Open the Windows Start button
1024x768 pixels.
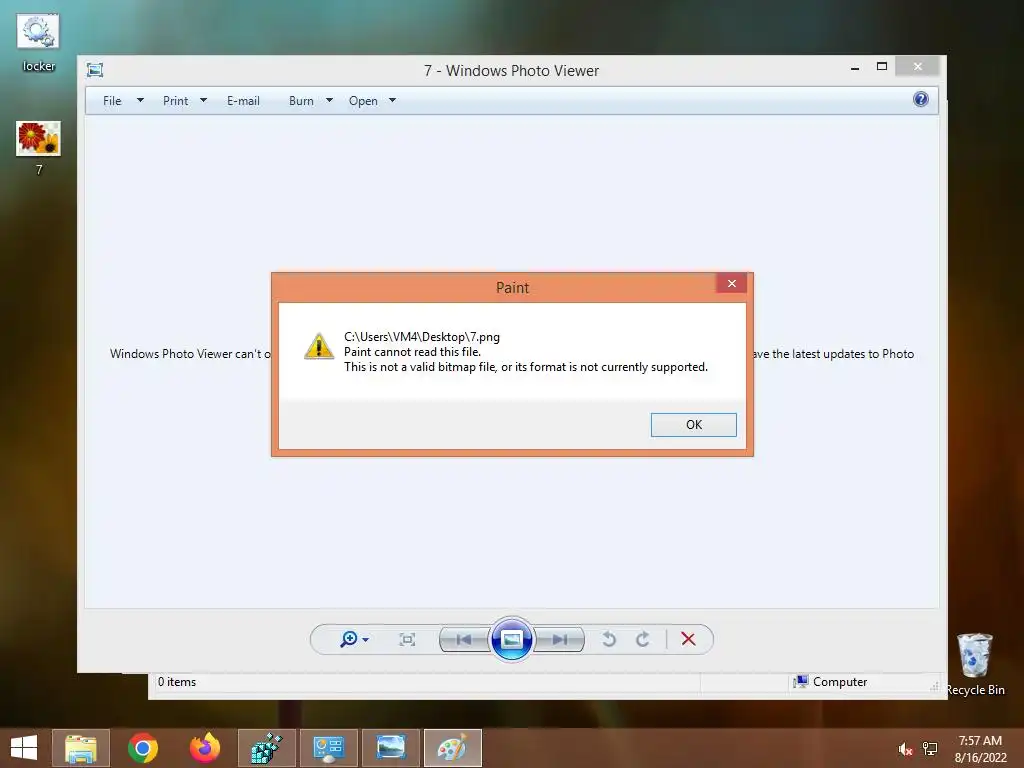click(24, 747)
